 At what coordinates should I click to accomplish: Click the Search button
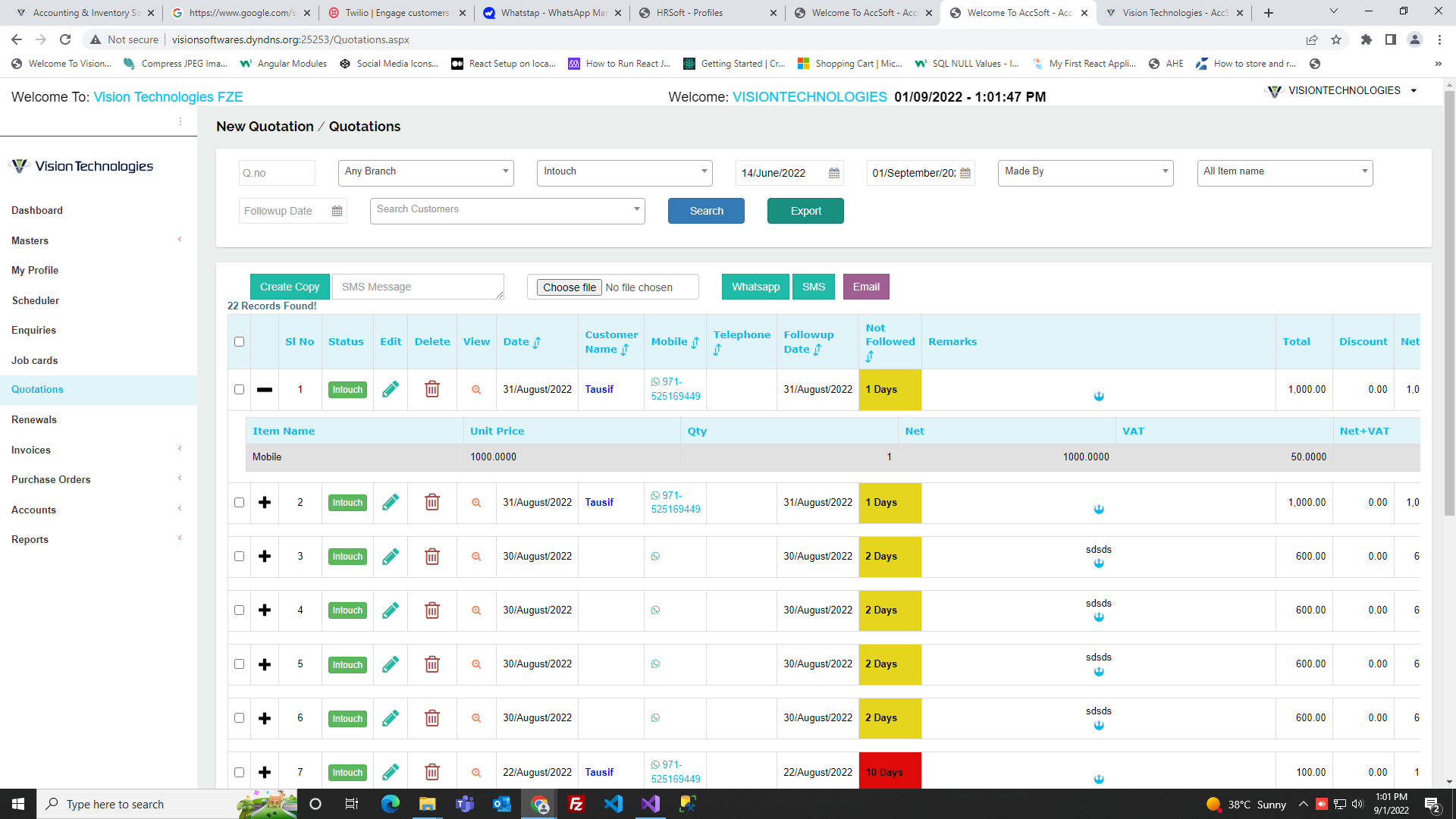706,211
